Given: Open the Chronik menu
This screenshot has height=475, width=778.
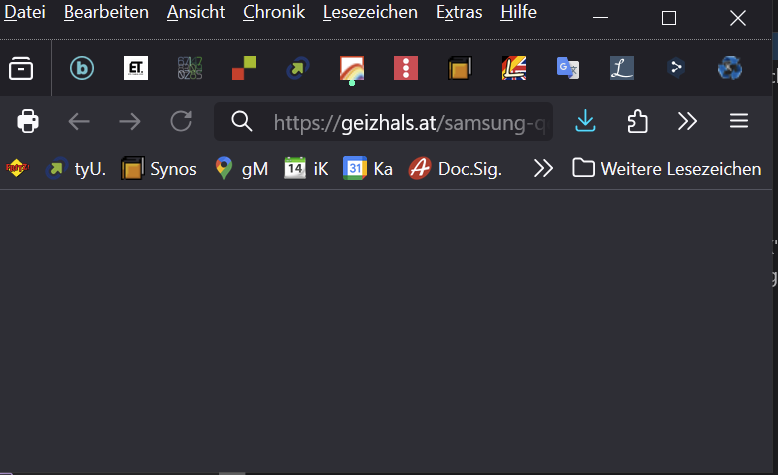Looking at the screenshot, I should pos(273,13).
